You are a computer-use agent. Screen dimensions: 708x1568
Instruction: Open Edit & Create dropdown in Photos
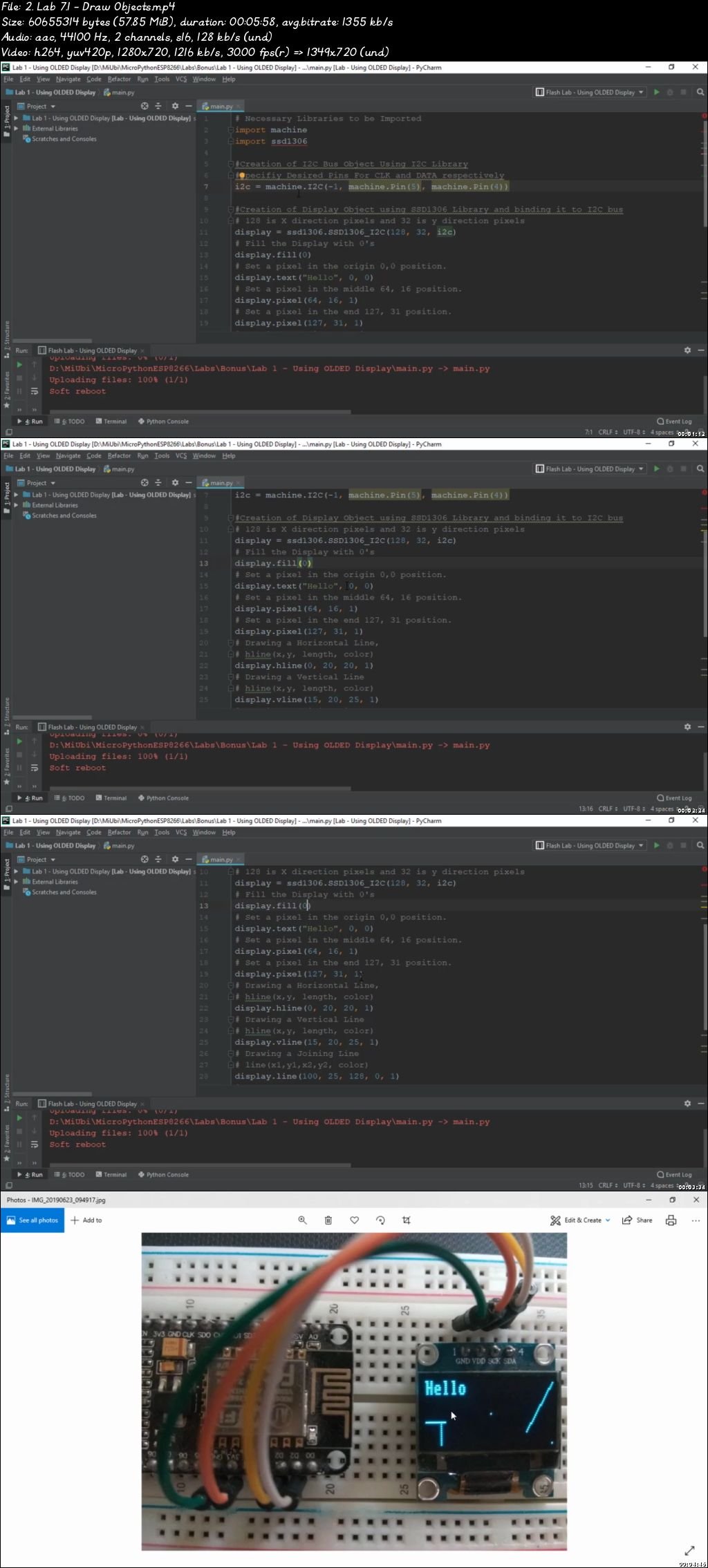(580, 1220)
